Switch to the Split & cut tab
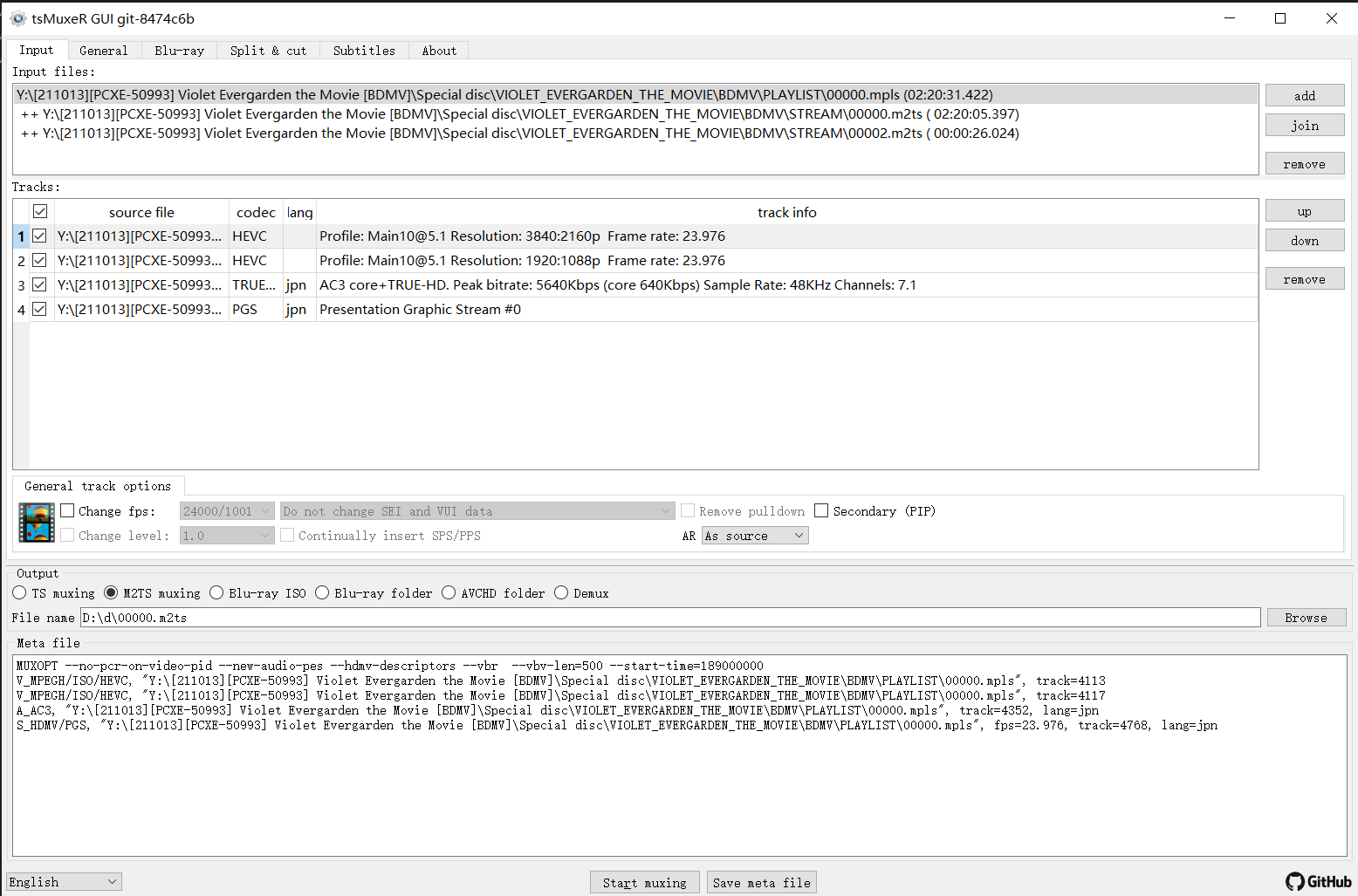 (269, 51)
